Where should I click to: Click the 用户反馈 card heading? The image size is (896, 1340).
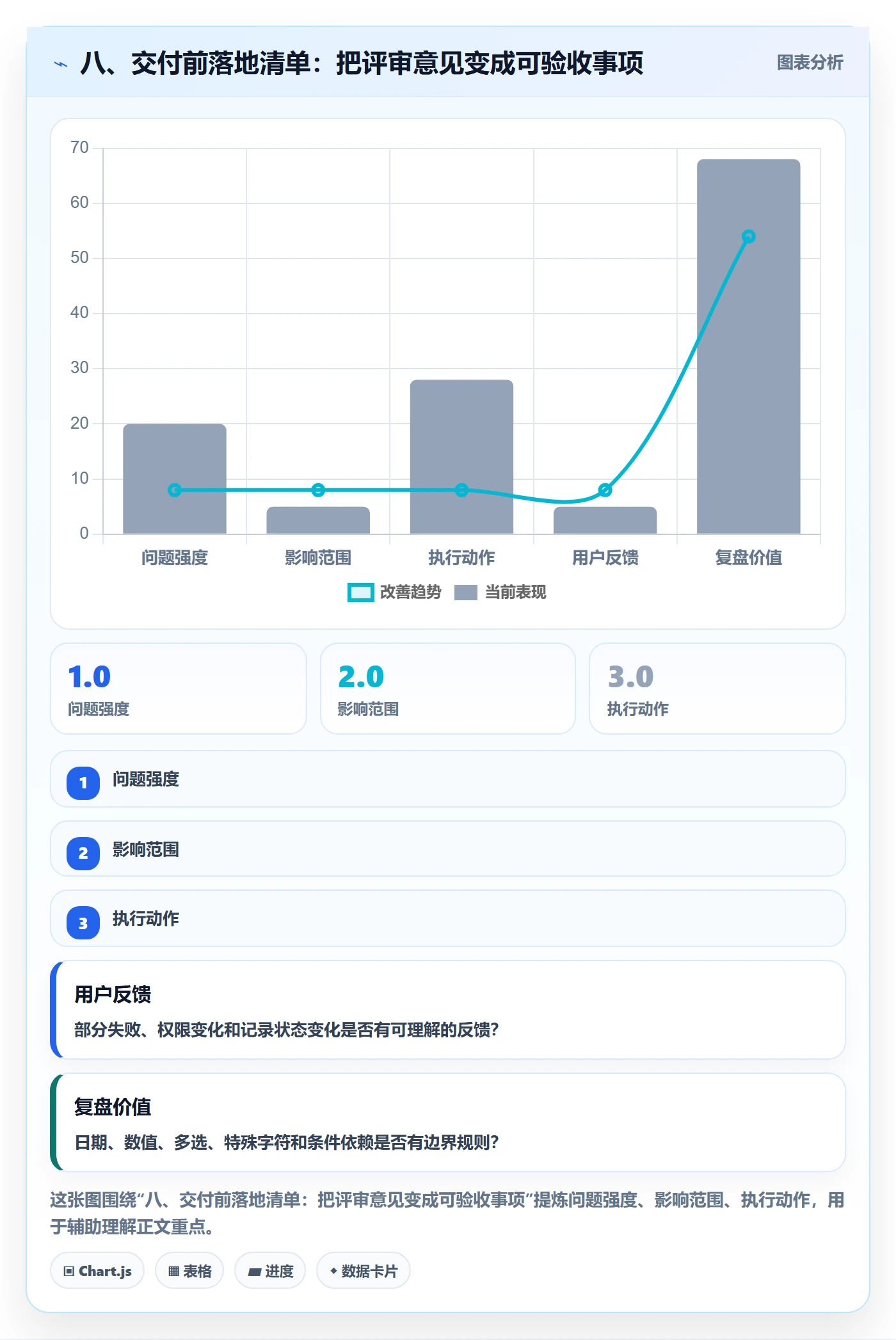point(113,994)
